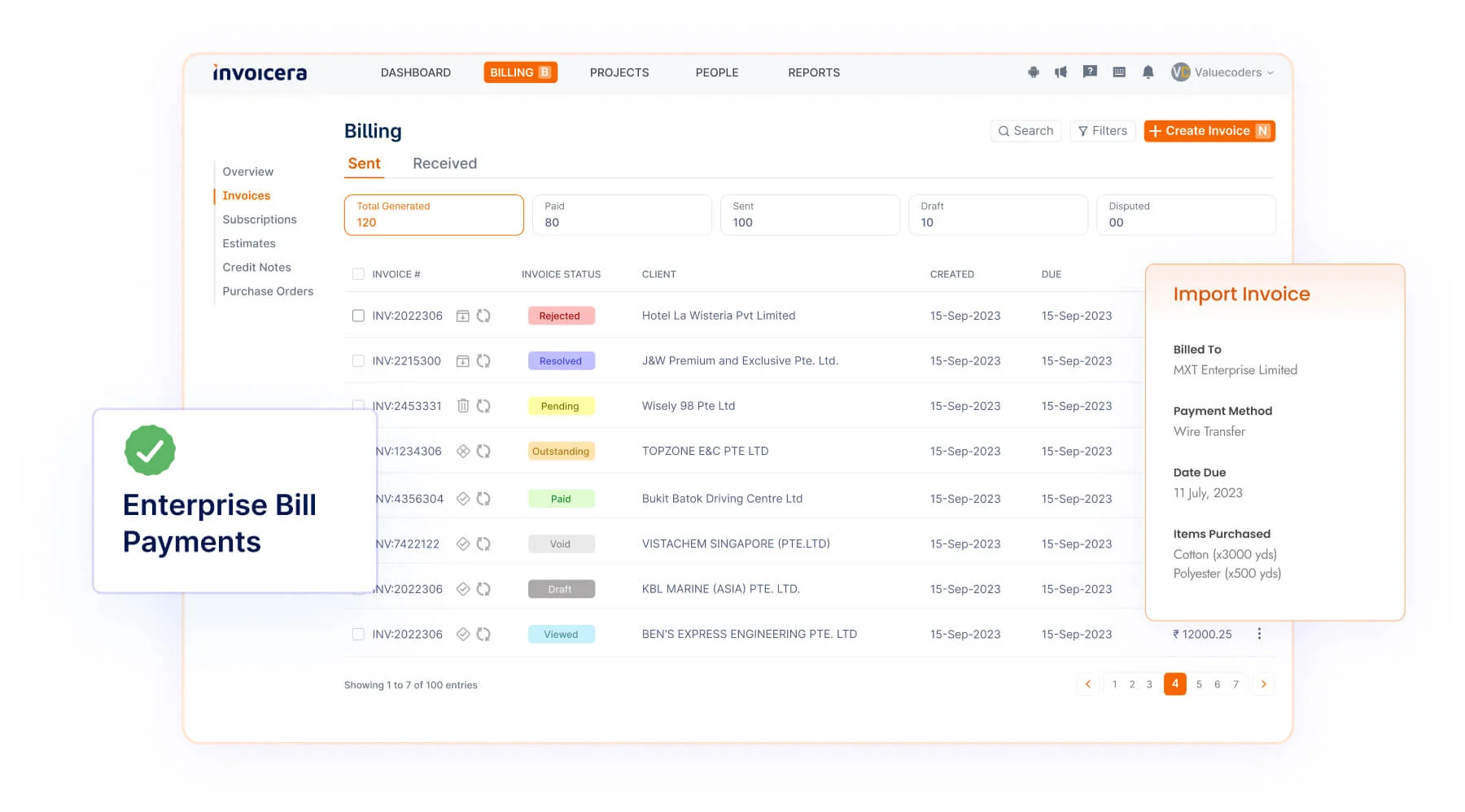1465x812 pixels.
Task: Select the Disputed 00 summary card
Action: click(1186, 215)
